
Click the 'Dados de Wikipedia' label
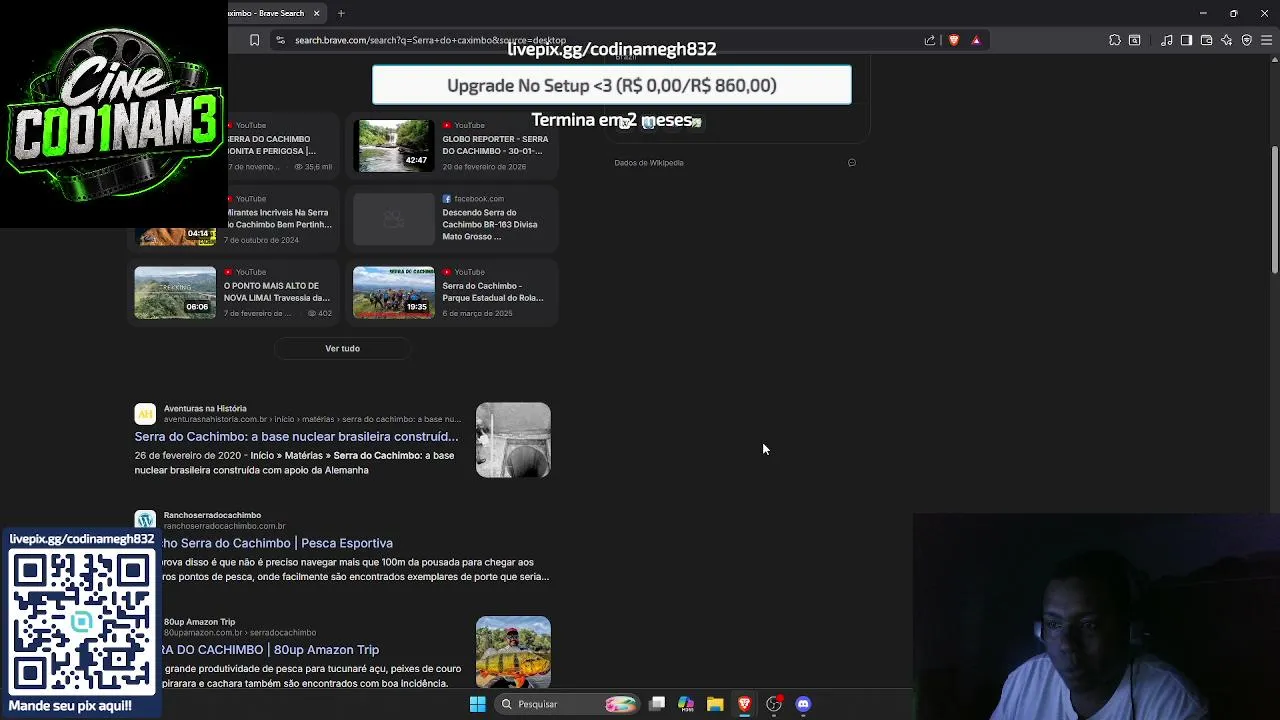click(649, 162)
